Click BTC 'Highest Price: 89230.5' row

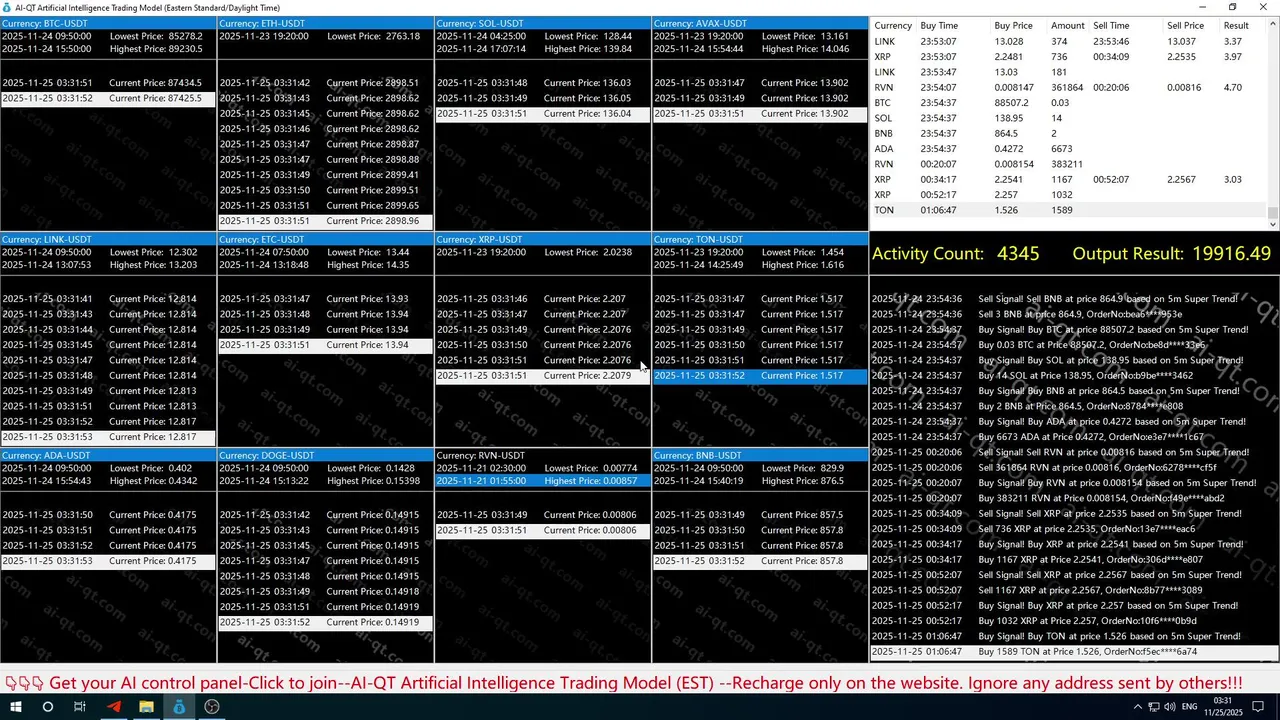tap(108, 48)
